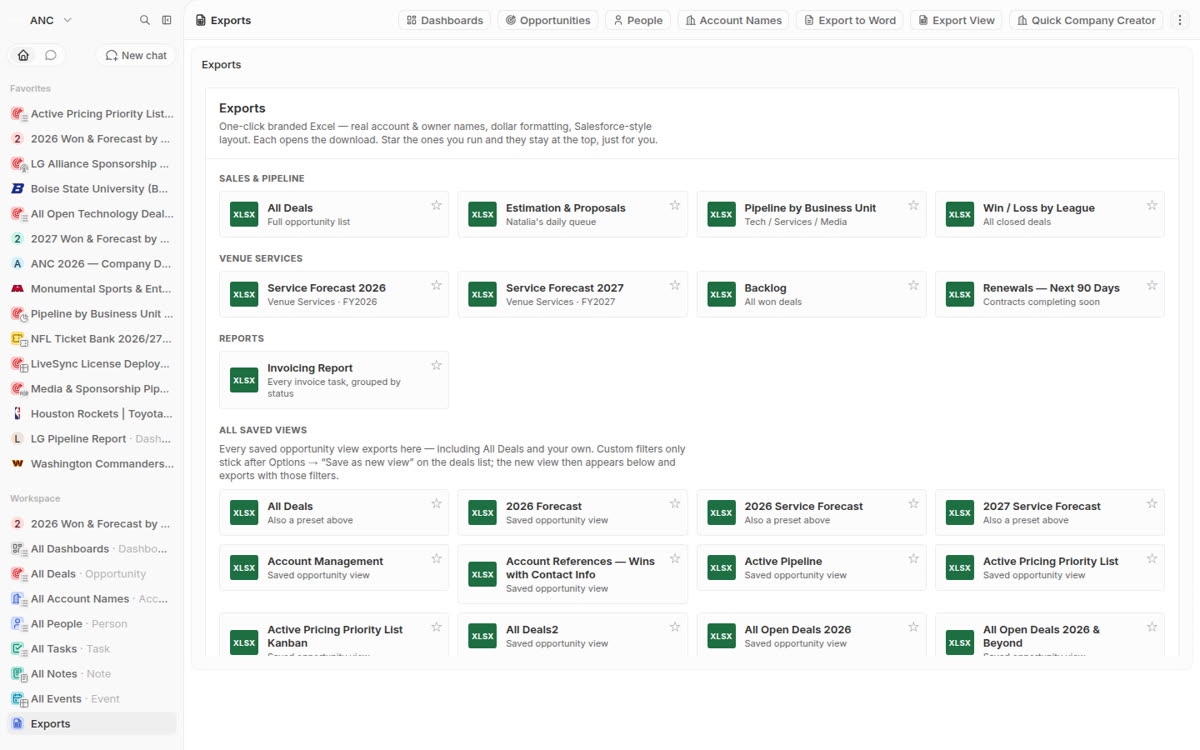Star the Pipeline by Business Unit export
Image resolution: width=1200 pixels, height=750 pixels.
pos(913,205)
